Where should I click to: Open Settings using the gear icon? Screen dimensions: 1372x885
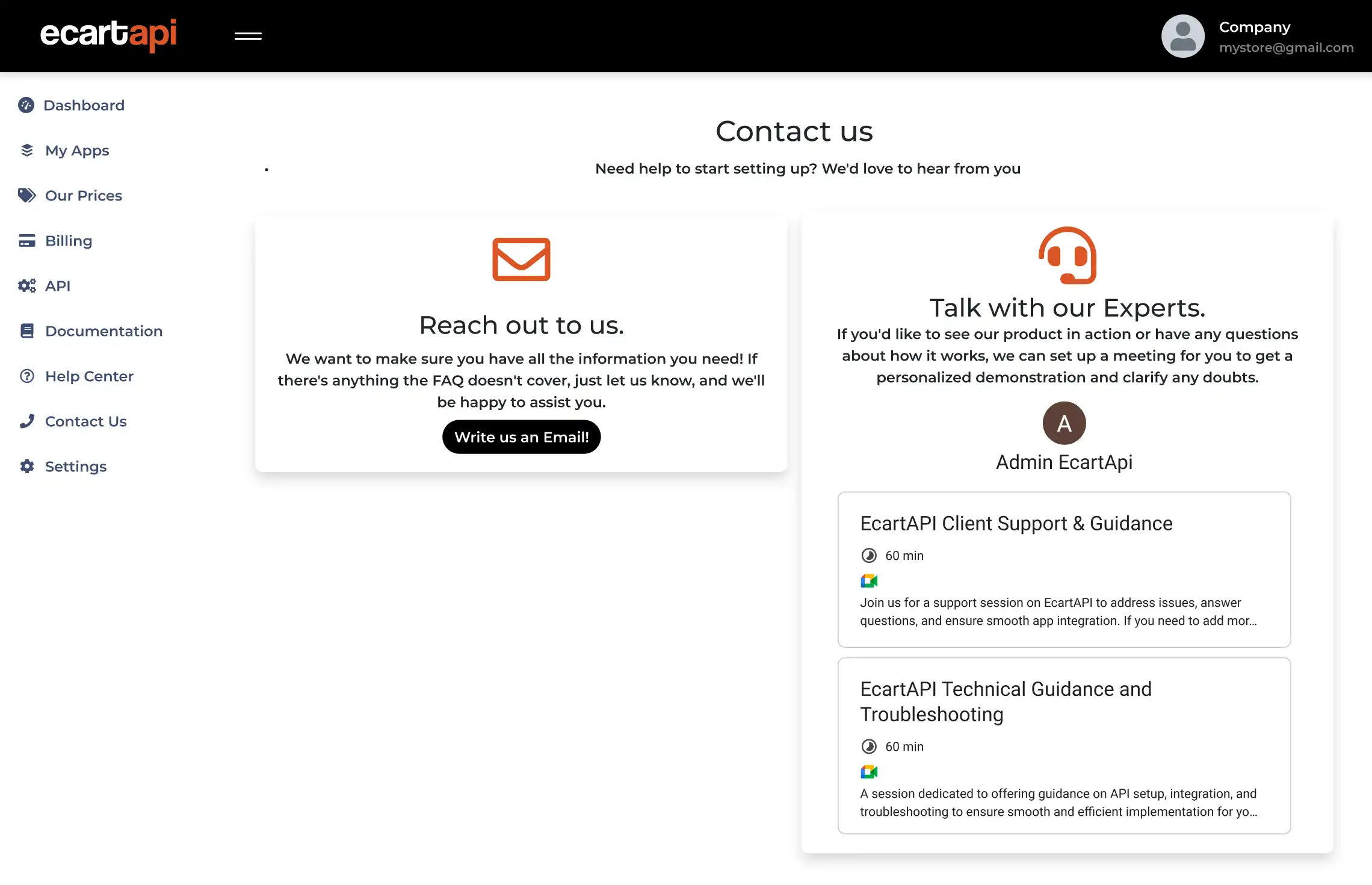point(26,466)
